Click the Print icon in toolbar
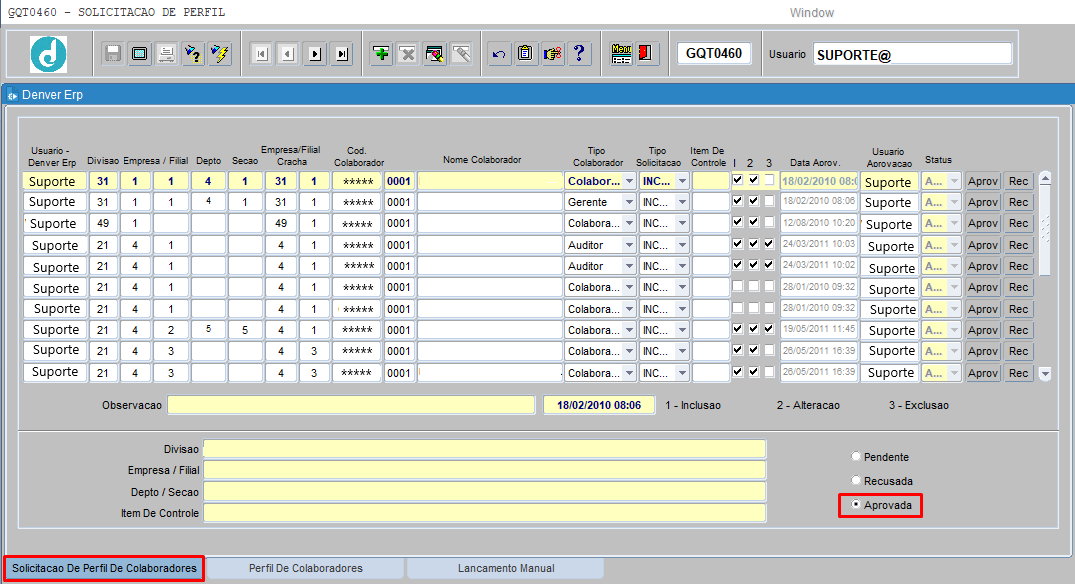 [167, 53]
